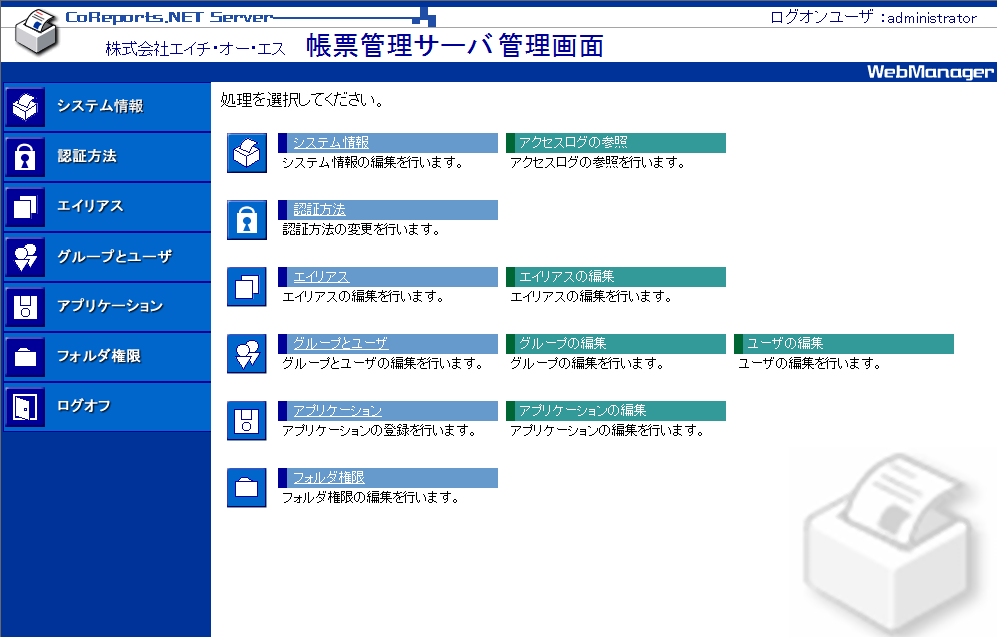Click the エイリアス sidebar icon
Image resolution: width=997 pixels, height=637 pixels.
pyautogui.click(x=25, y=207)
